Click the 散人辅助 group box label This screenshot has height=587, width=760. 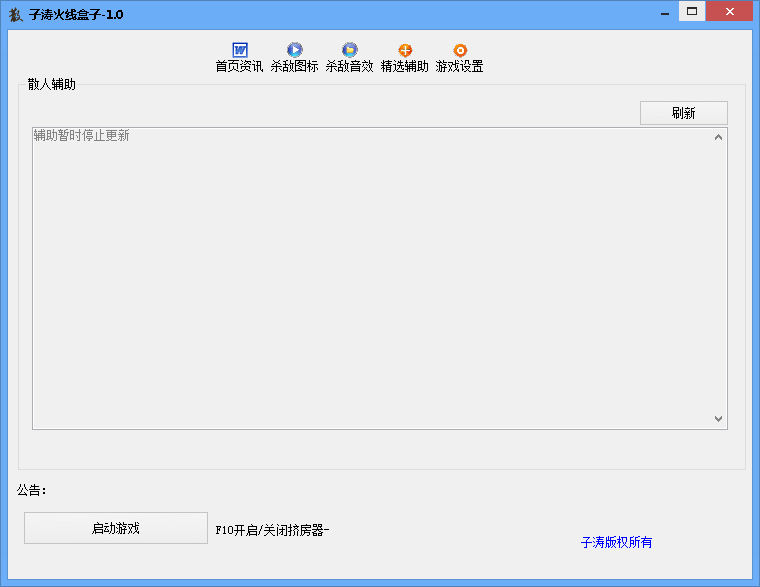tap(52, 84)
